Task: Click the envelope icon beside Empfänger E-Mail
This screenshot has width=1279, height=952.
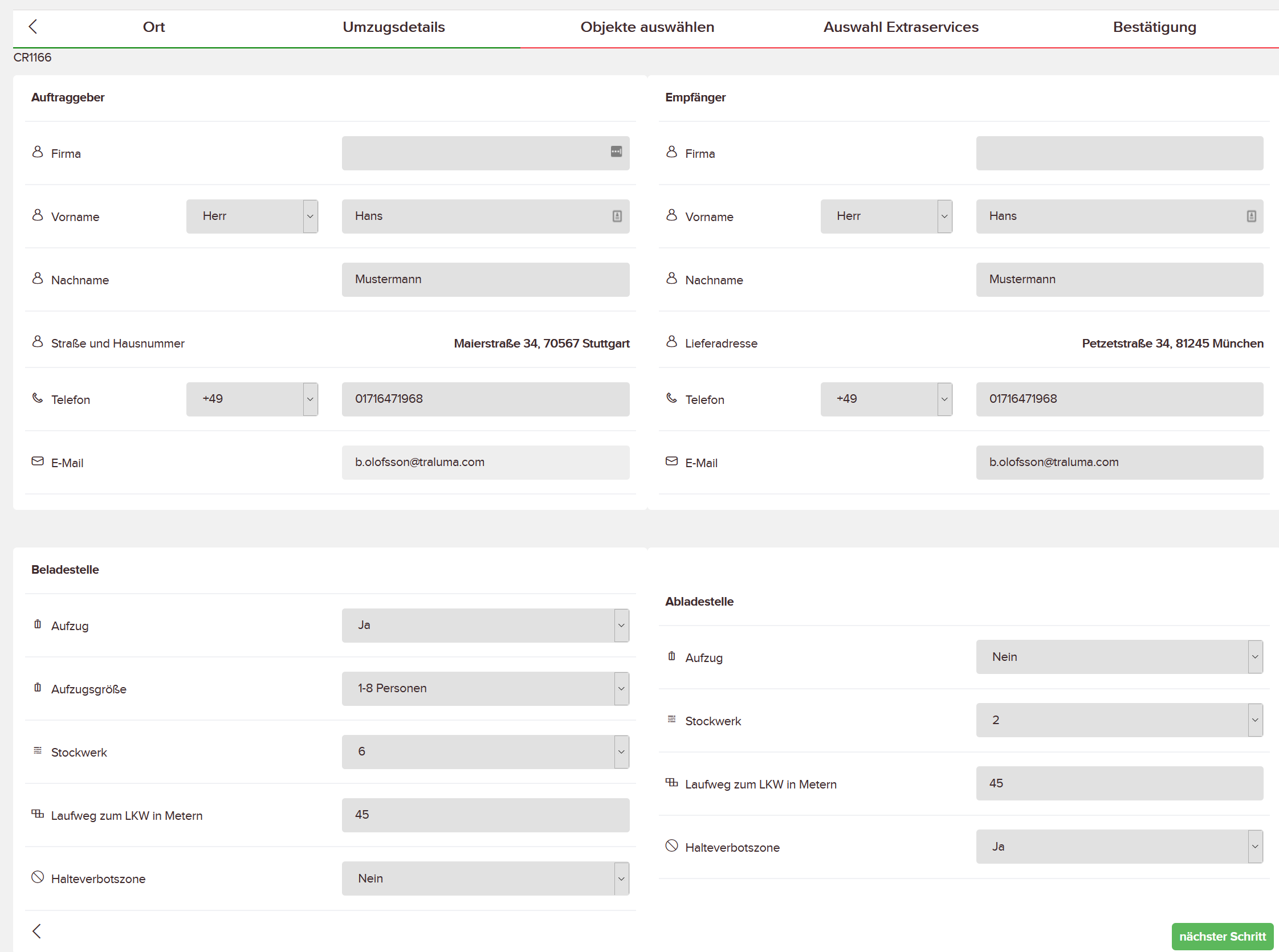Action: tap(671, 461)
